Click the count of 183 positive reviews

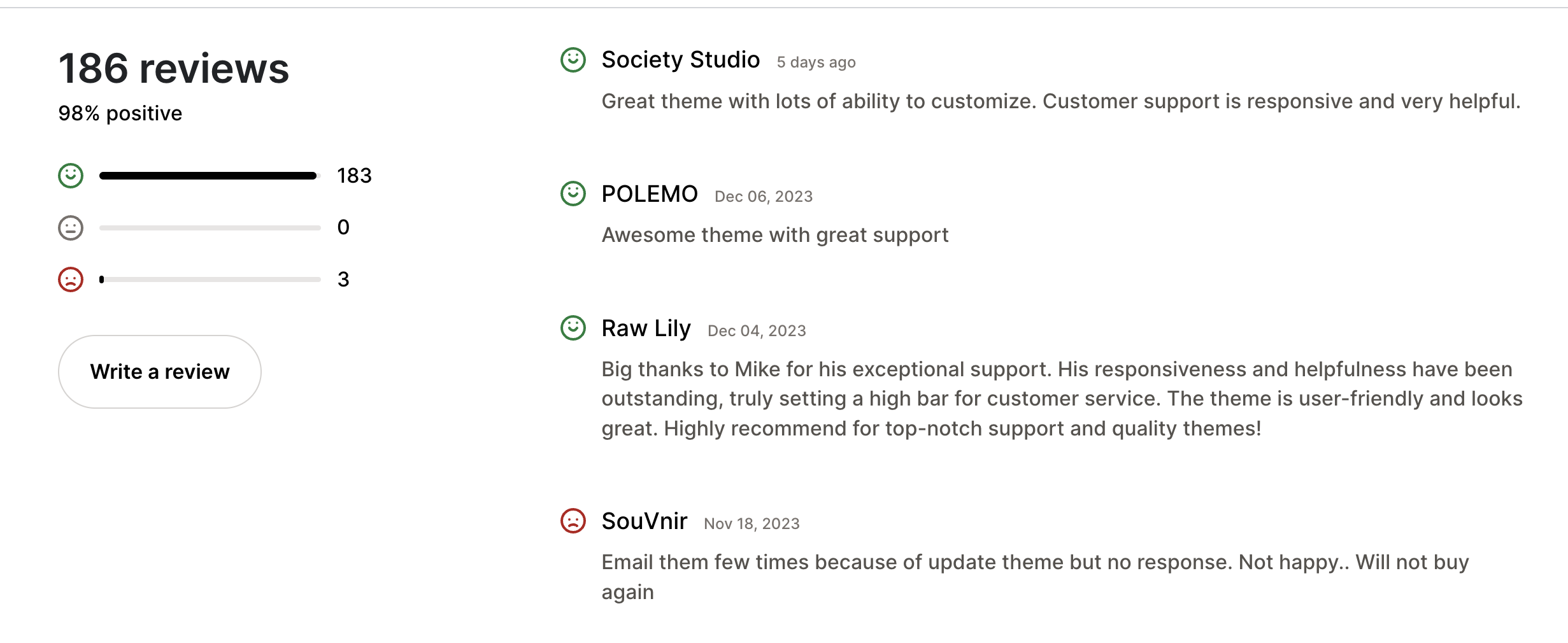pyautogui.click(x=355, y=174)
